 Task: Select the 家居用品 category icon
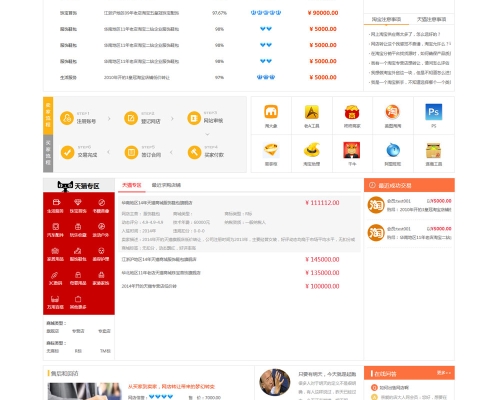pyautogui.click(x=55, y=254)
